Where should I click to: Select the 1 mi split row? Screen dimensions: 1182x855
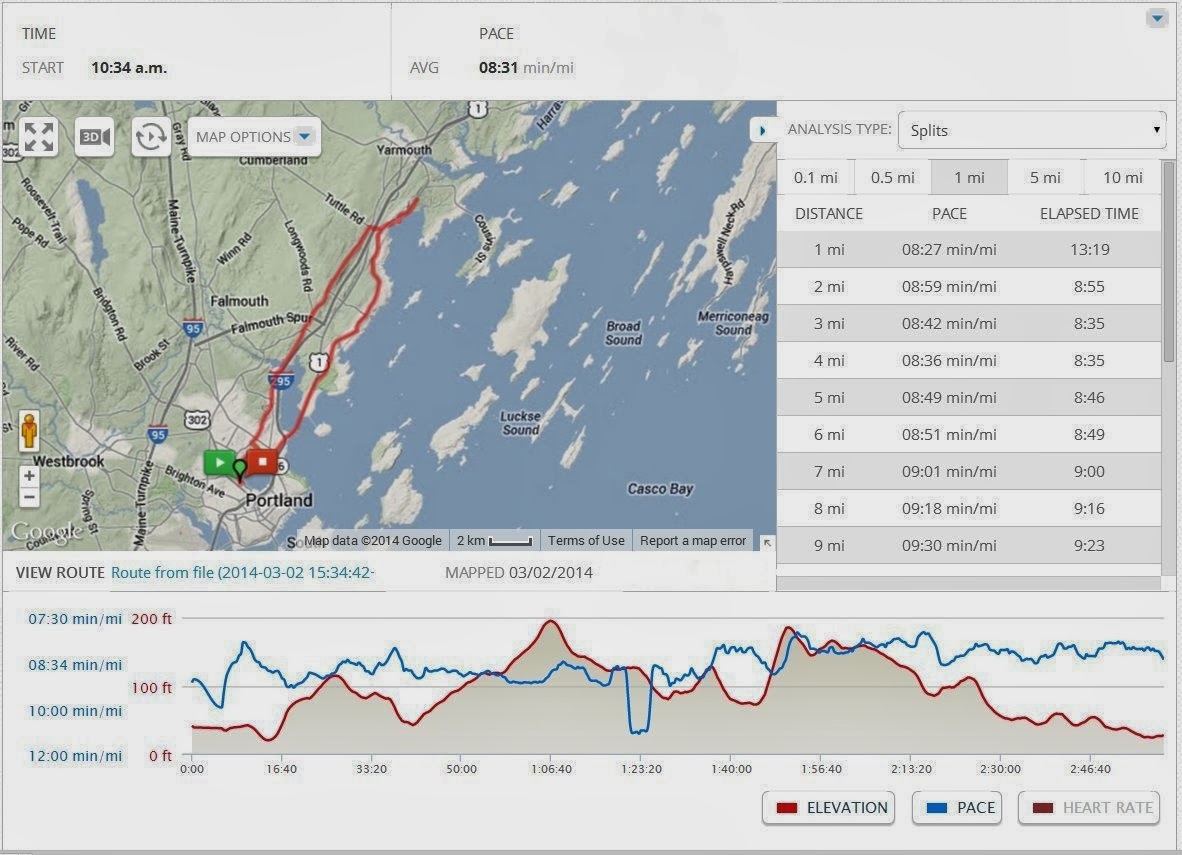(x=969, y=250)
